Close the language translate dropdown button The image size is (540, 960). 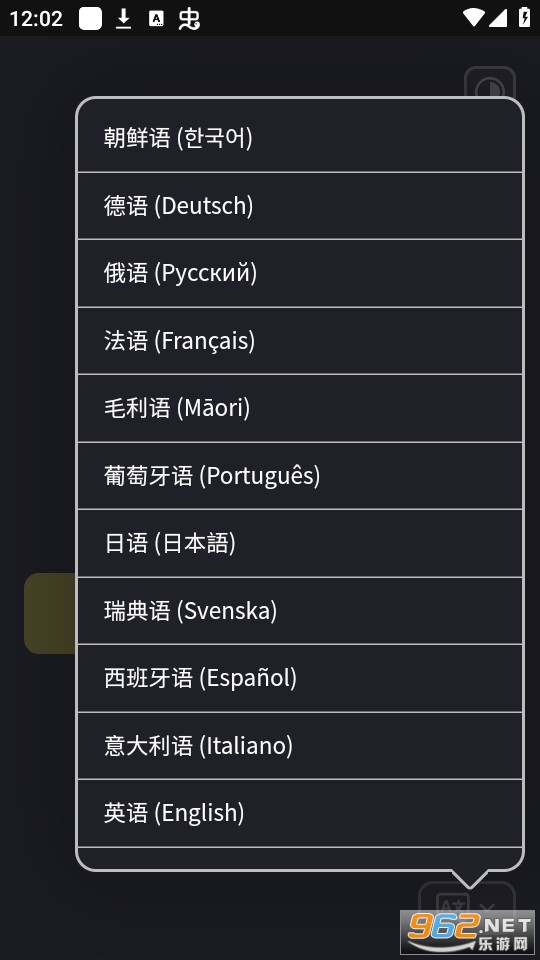point(467,906)
